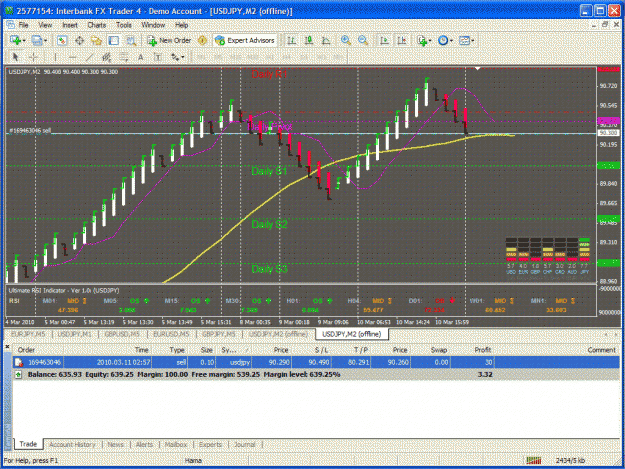Click the balance row icon

click(18, 375)
